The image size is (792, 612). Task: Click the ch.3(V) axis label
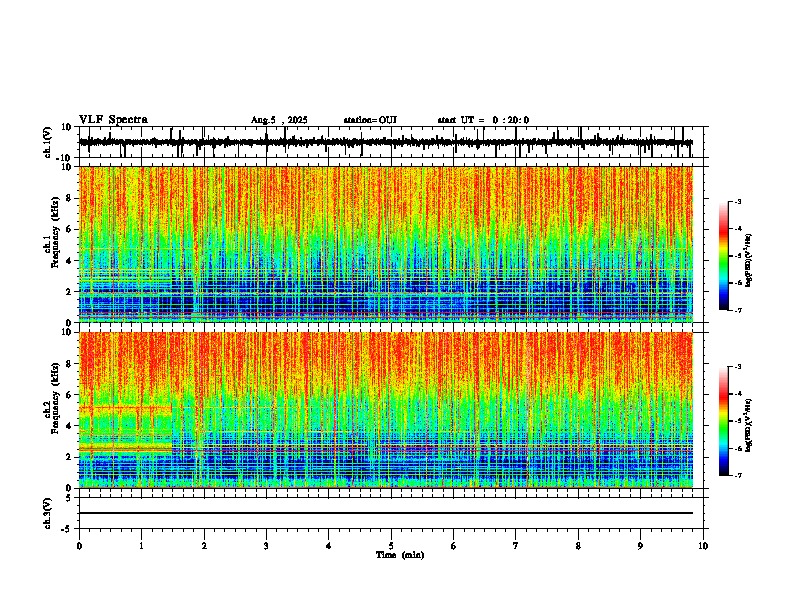point(48,513)
